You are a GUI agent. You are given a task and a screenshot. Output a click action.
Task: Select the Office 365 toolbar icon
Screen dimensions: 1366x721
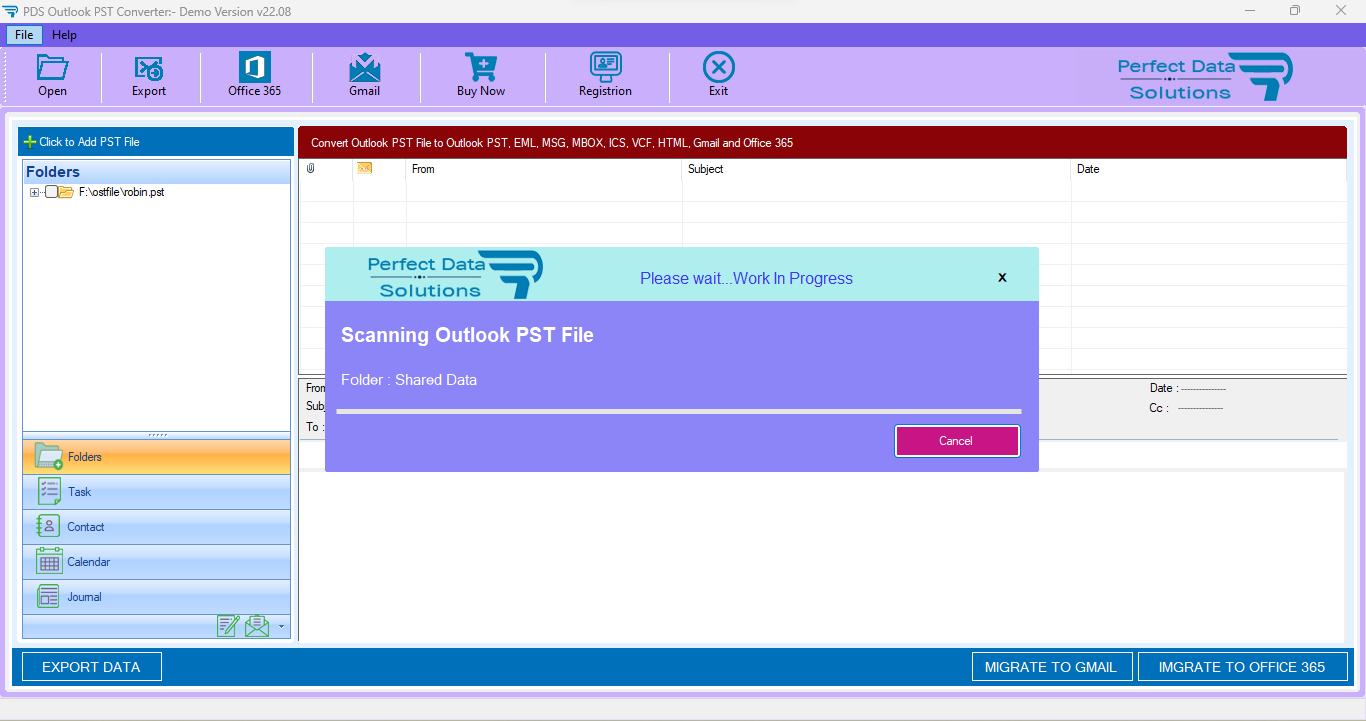(254, 67)
